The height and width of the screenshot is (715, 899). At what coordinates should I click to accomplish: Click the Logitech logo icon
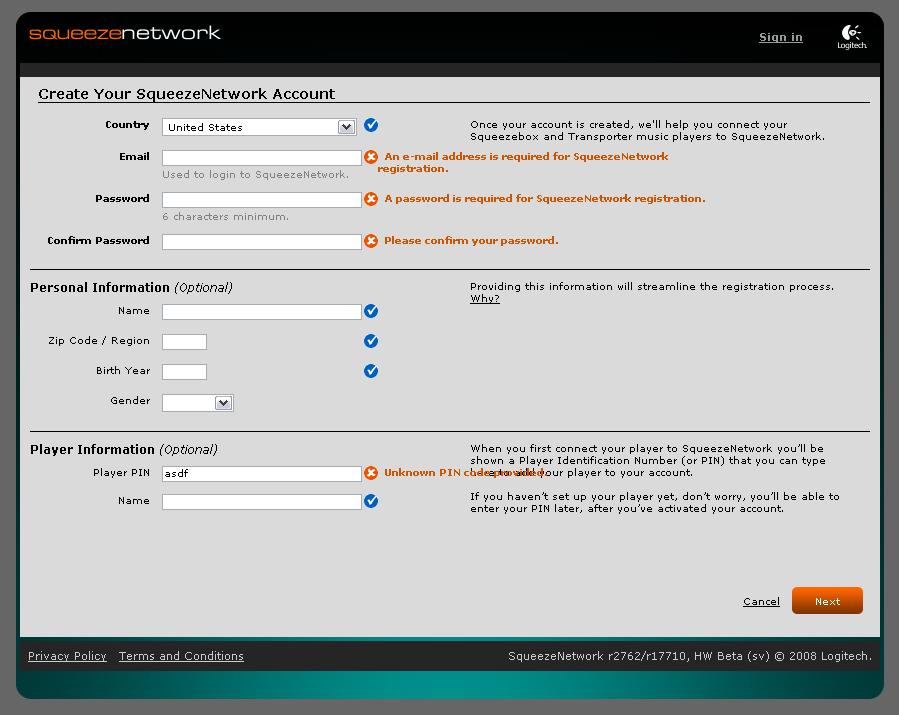851,37
